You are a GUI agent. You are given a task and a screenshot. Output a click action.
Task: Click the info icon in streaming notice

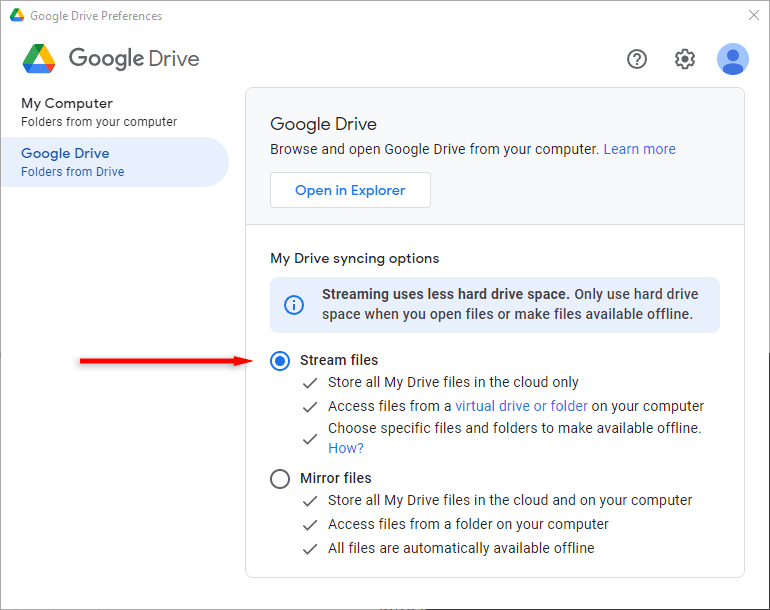[294, 305]
